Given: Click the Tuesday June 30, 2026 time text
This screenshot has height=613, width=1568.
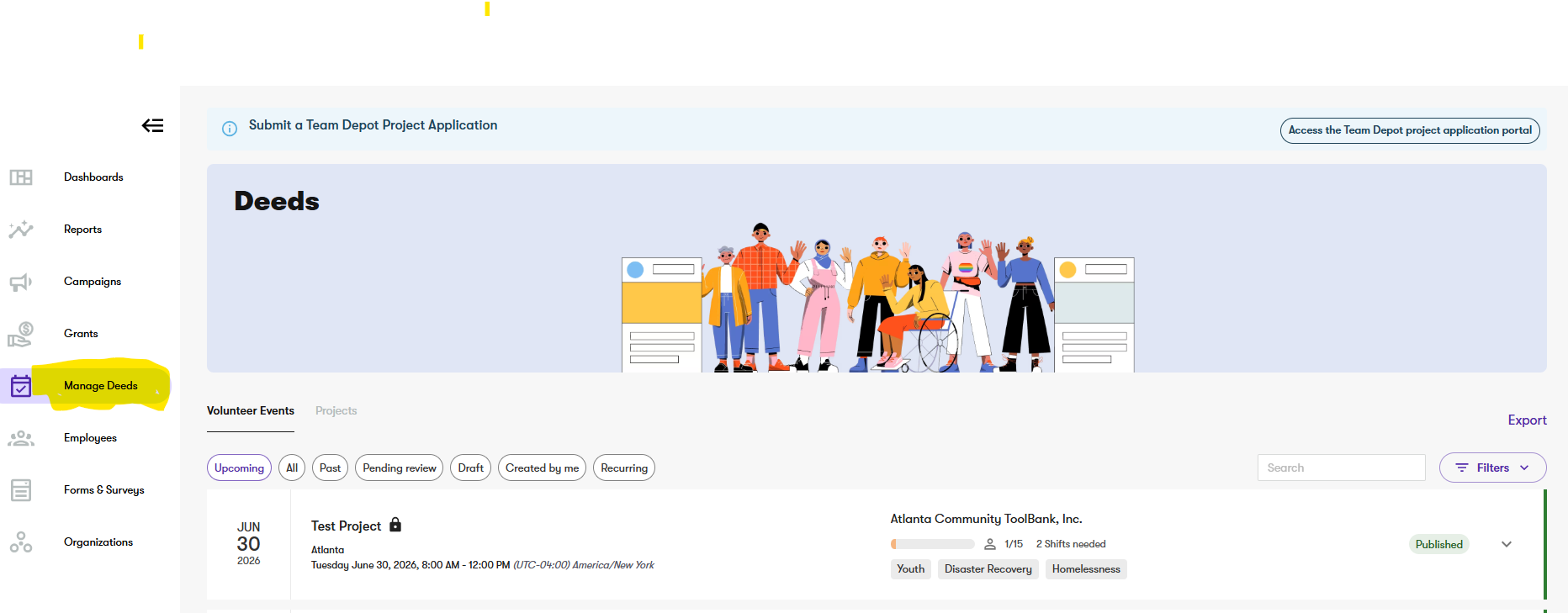Looking at the screenshot, I should pyautogui.click(x=411, y=565).
